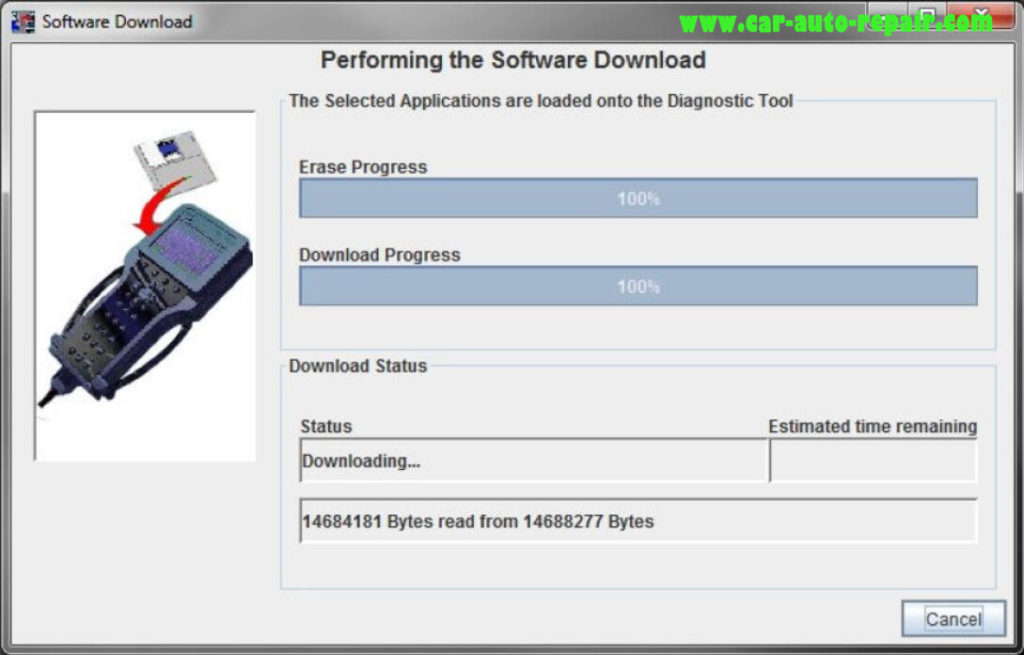
Task: Click the Erase Progress bar at 100%
Action: click(638, 198)
